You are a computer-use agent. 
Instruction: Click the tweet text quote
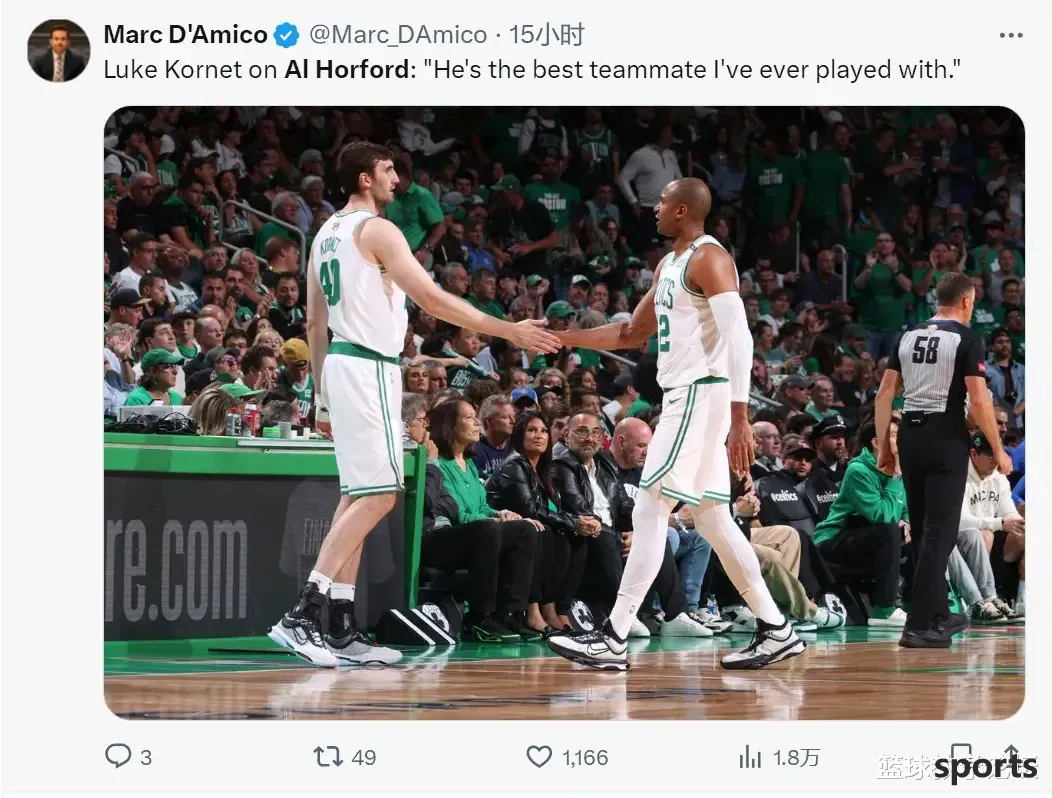pos(693,70)
